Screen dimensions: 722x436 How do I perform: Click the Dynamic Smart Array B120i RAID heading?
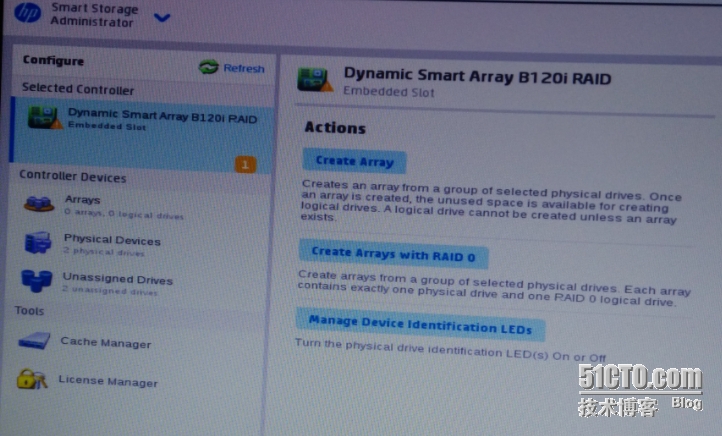(477, 76)
